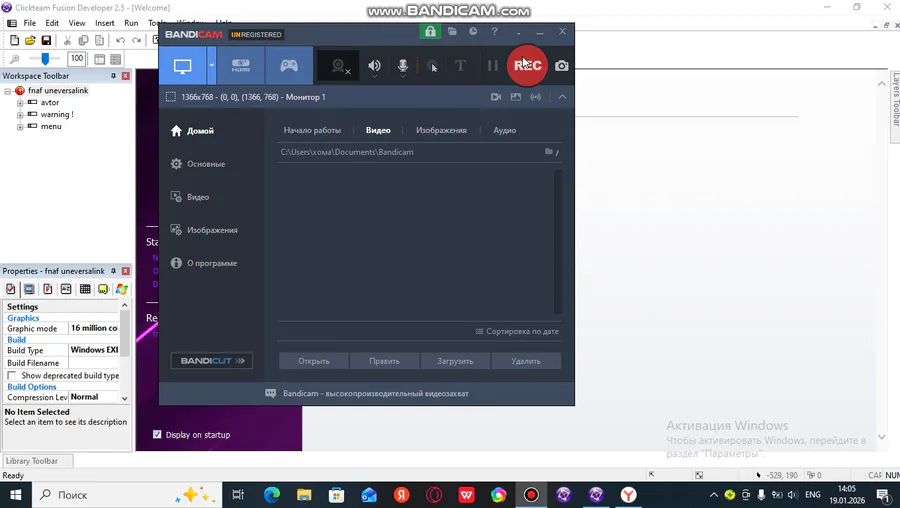
Task: Click the zoom value field showing 100
Action: 76,59
